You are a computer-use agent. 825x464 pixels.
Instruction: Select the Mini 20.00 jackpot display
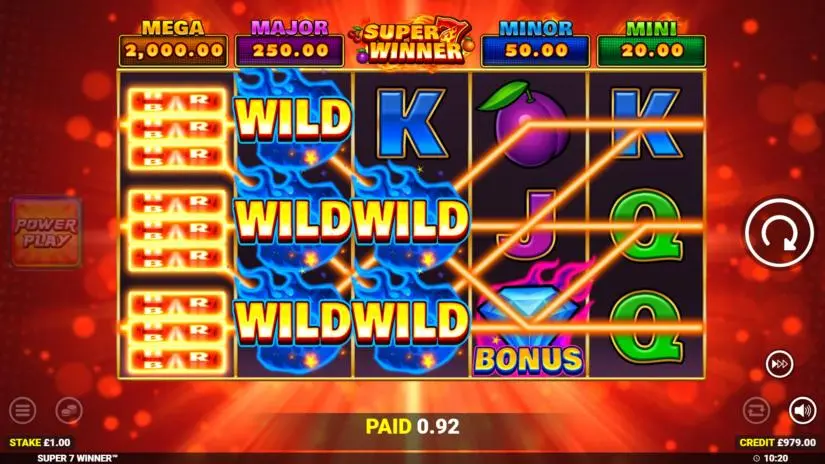pos(651,43)
